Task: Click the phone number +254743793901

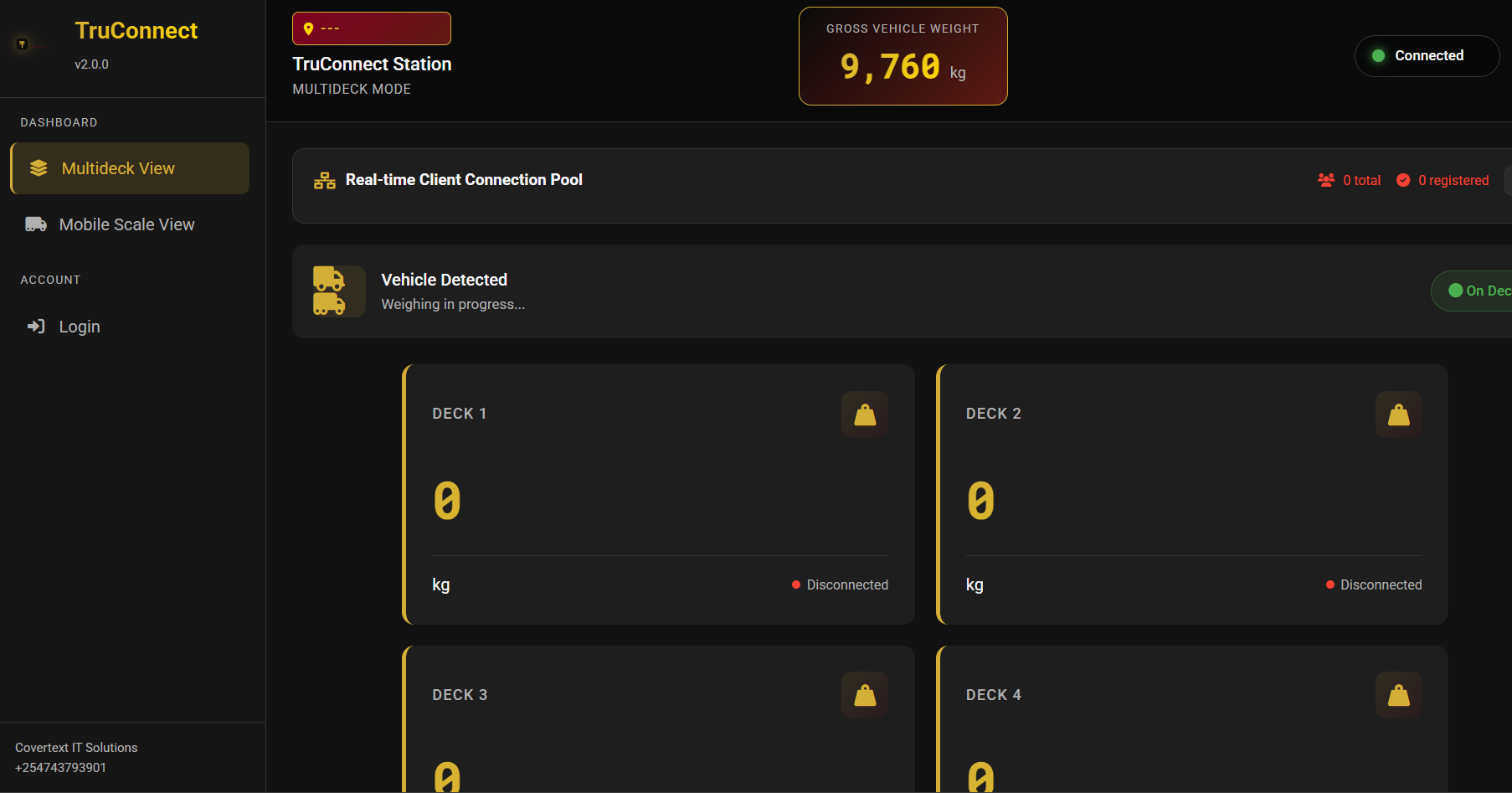Action: (60, 768)
